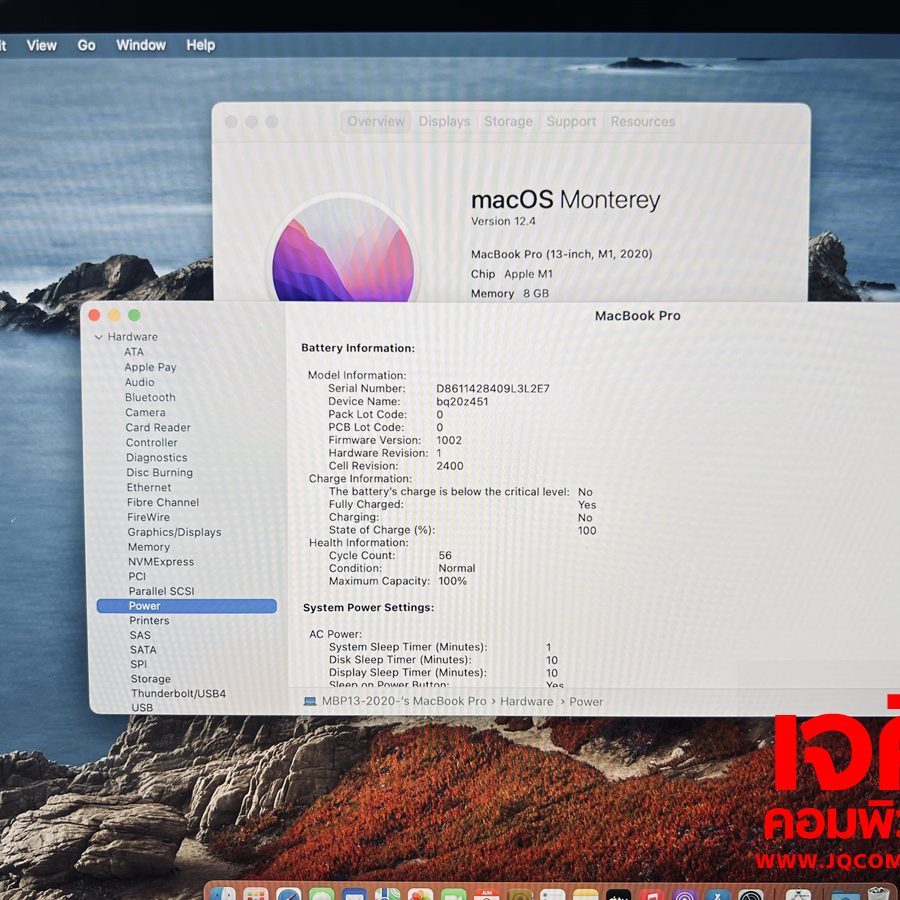Select the highlighted Power row in sidebar
The width and height of the screenshot is (900, 900).
click(187, 606)
